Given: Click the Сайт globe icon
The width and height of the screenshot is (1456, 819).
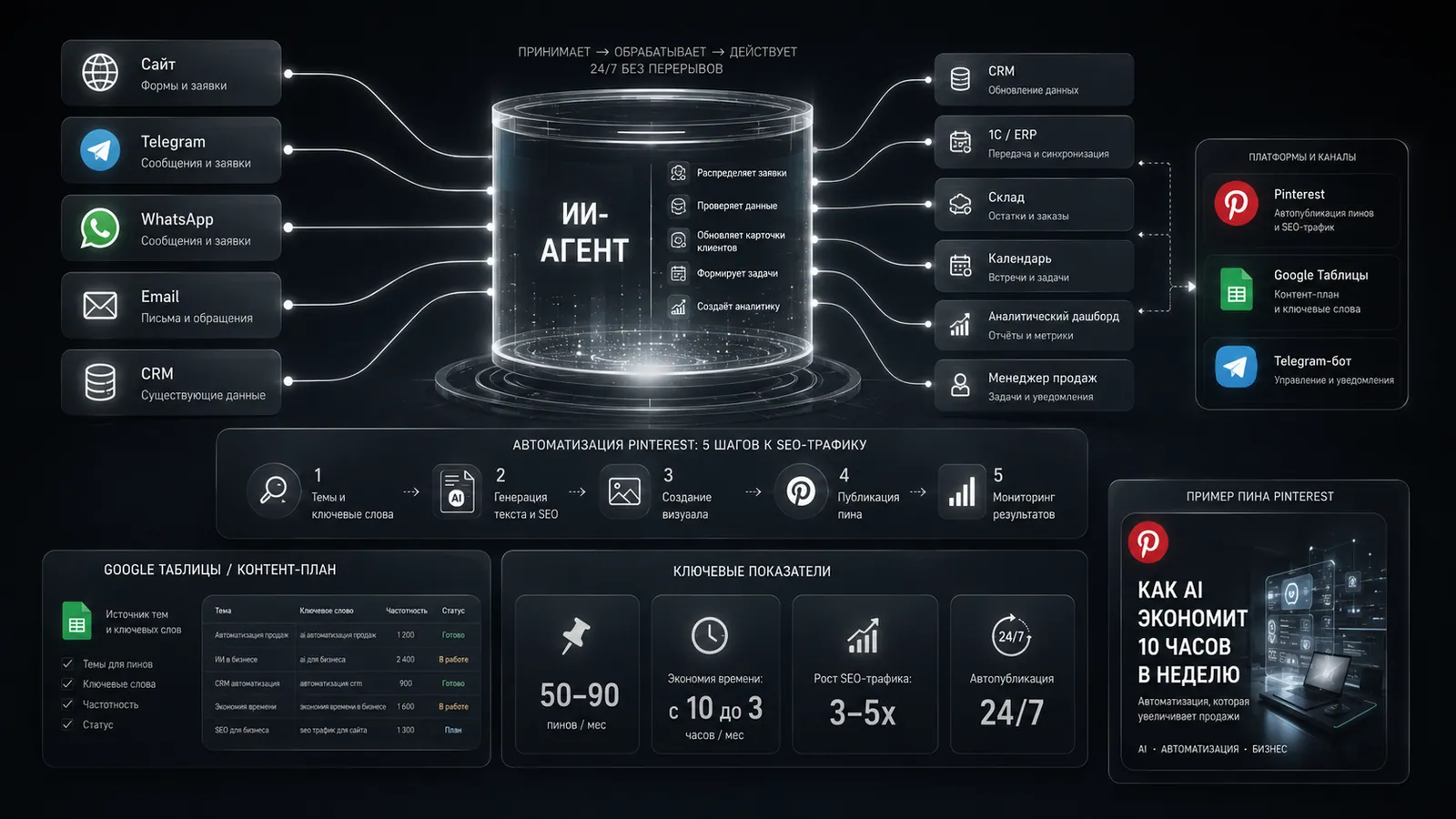Looking at the screenshot, I should pyautogui.click(x=100, y=73).
